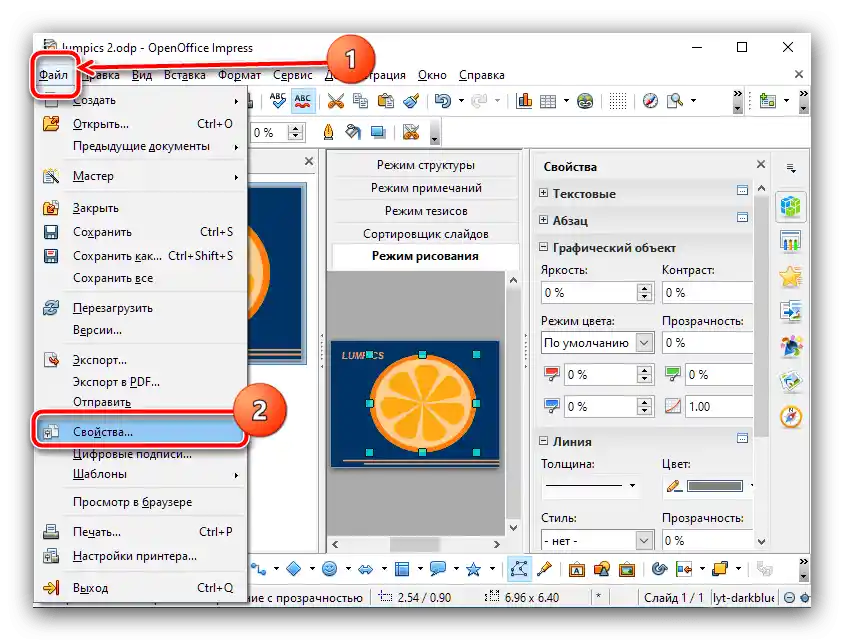Click the Hyperlink globe icon

point(585,101)
